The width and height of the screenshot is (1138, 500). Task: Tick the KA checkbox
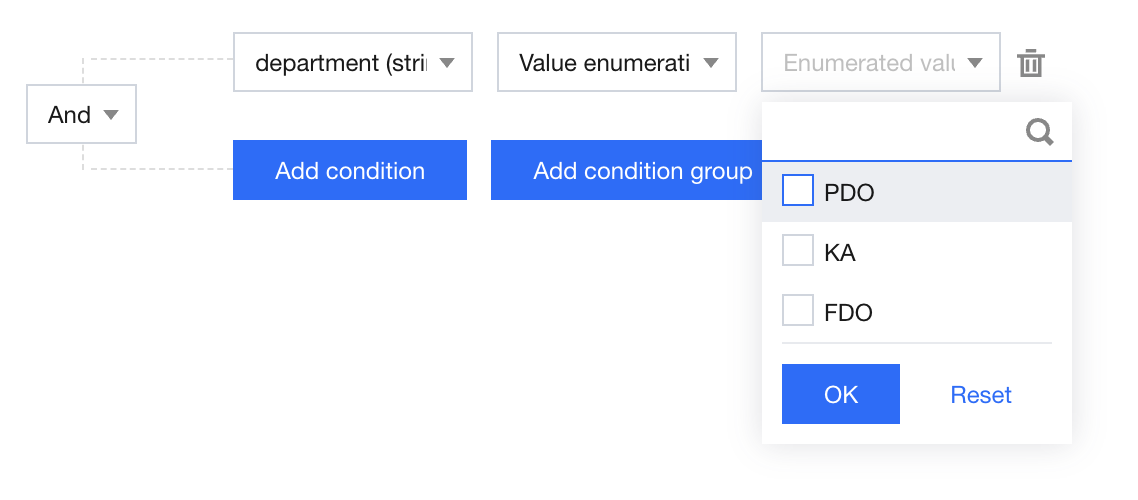click(798, 251)
